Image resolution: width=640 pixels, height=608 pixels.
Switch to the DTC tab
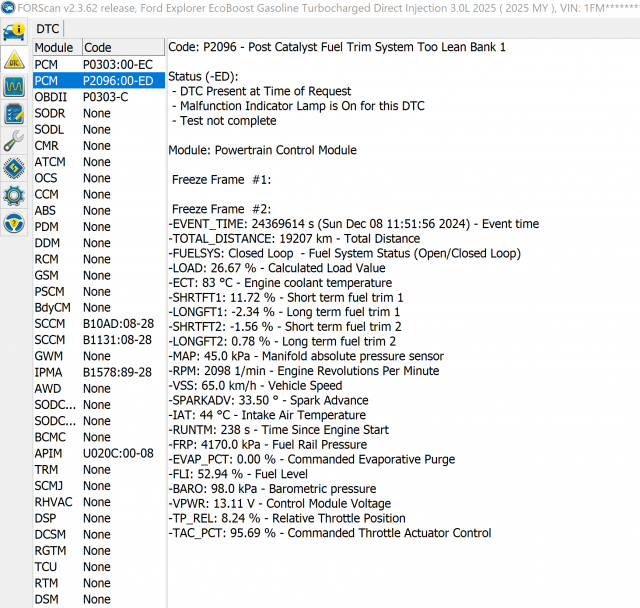click(x=48, y=29)
